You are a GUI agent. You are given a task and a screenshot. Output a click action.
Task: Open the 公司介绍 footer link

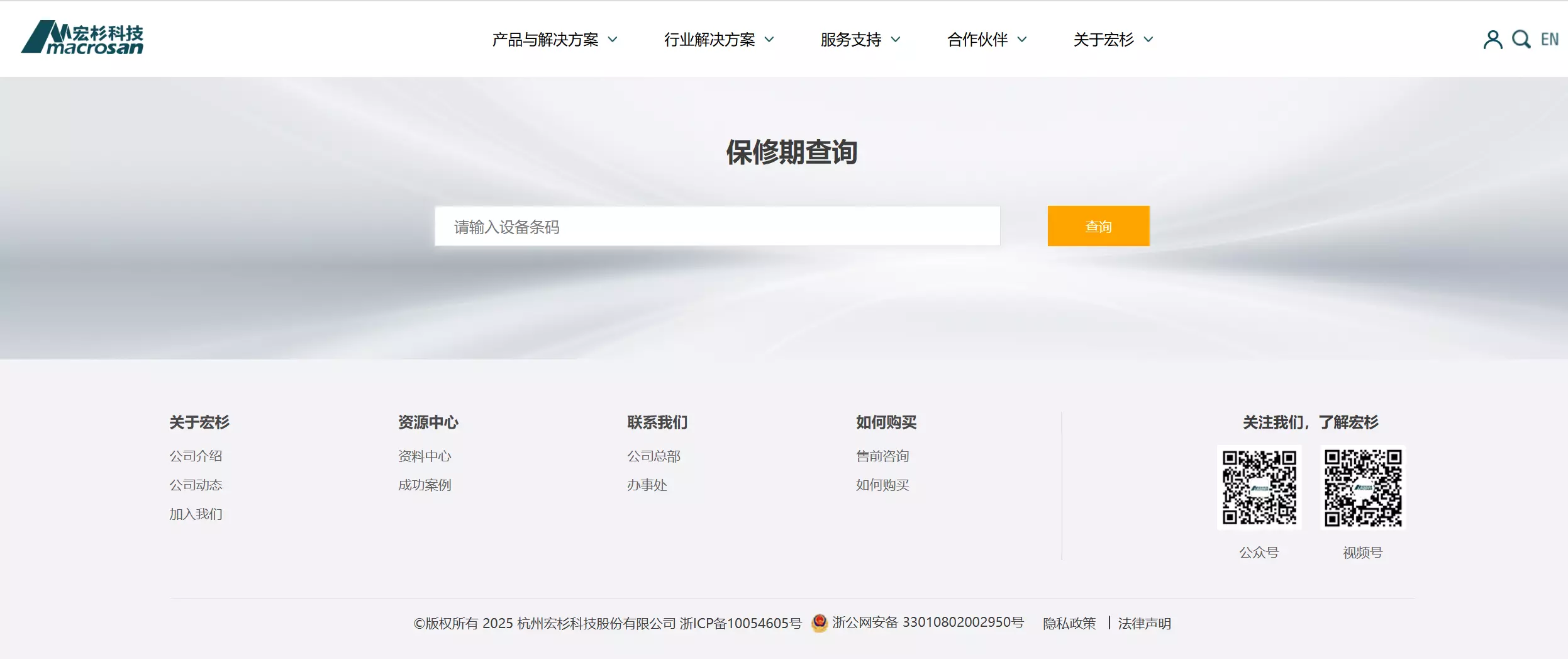click(x=196, y=456)
